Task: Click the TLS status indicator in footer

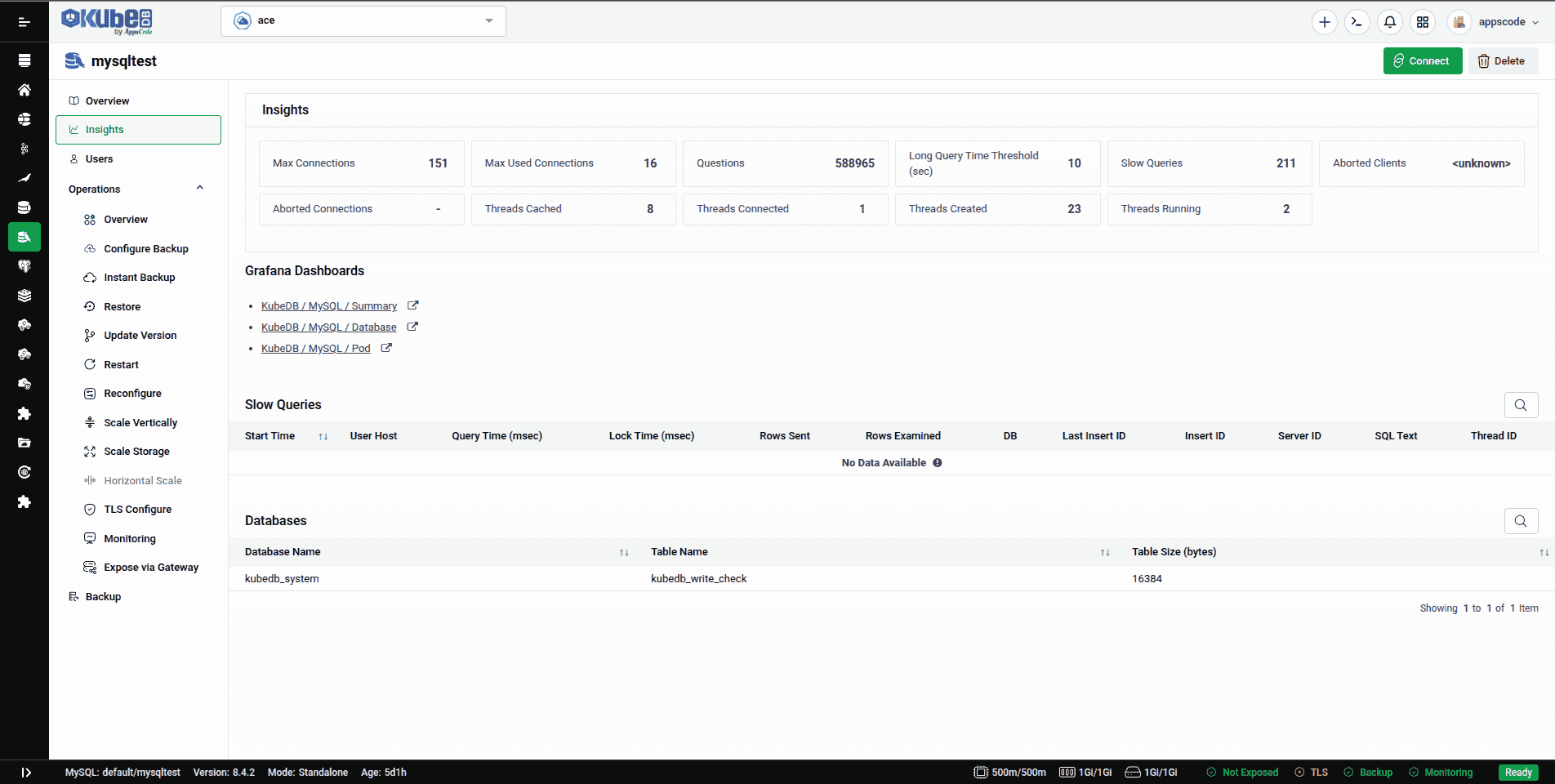Action: tap(1312, 773)
